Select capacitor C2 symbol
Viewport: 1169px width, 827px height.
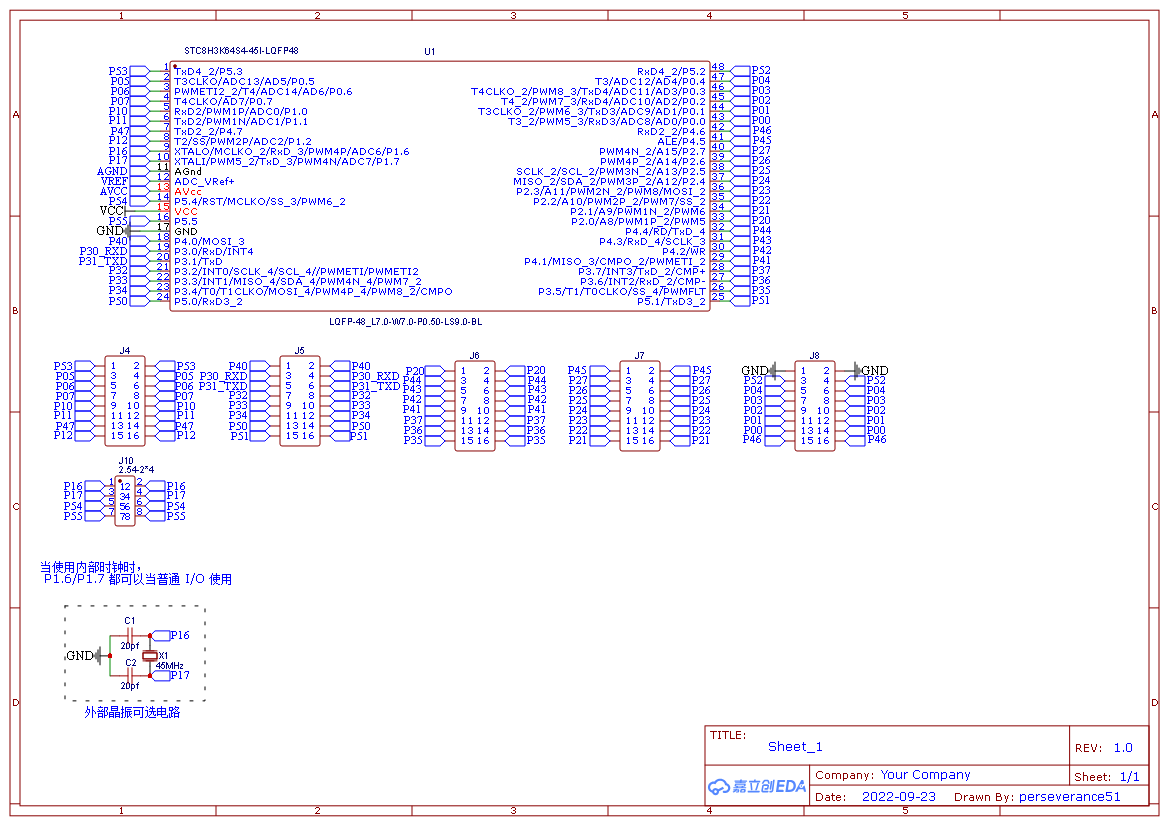click(x=130, y=675)
